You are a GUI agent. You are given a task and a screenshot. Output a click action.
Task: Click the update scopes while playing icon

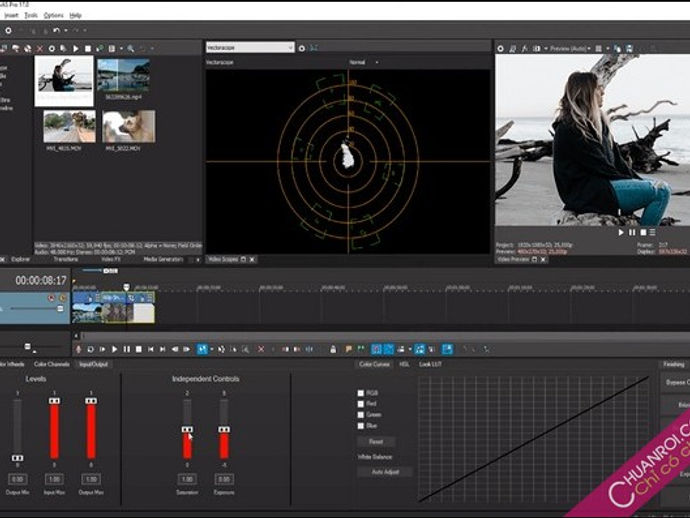pos(314,48)
